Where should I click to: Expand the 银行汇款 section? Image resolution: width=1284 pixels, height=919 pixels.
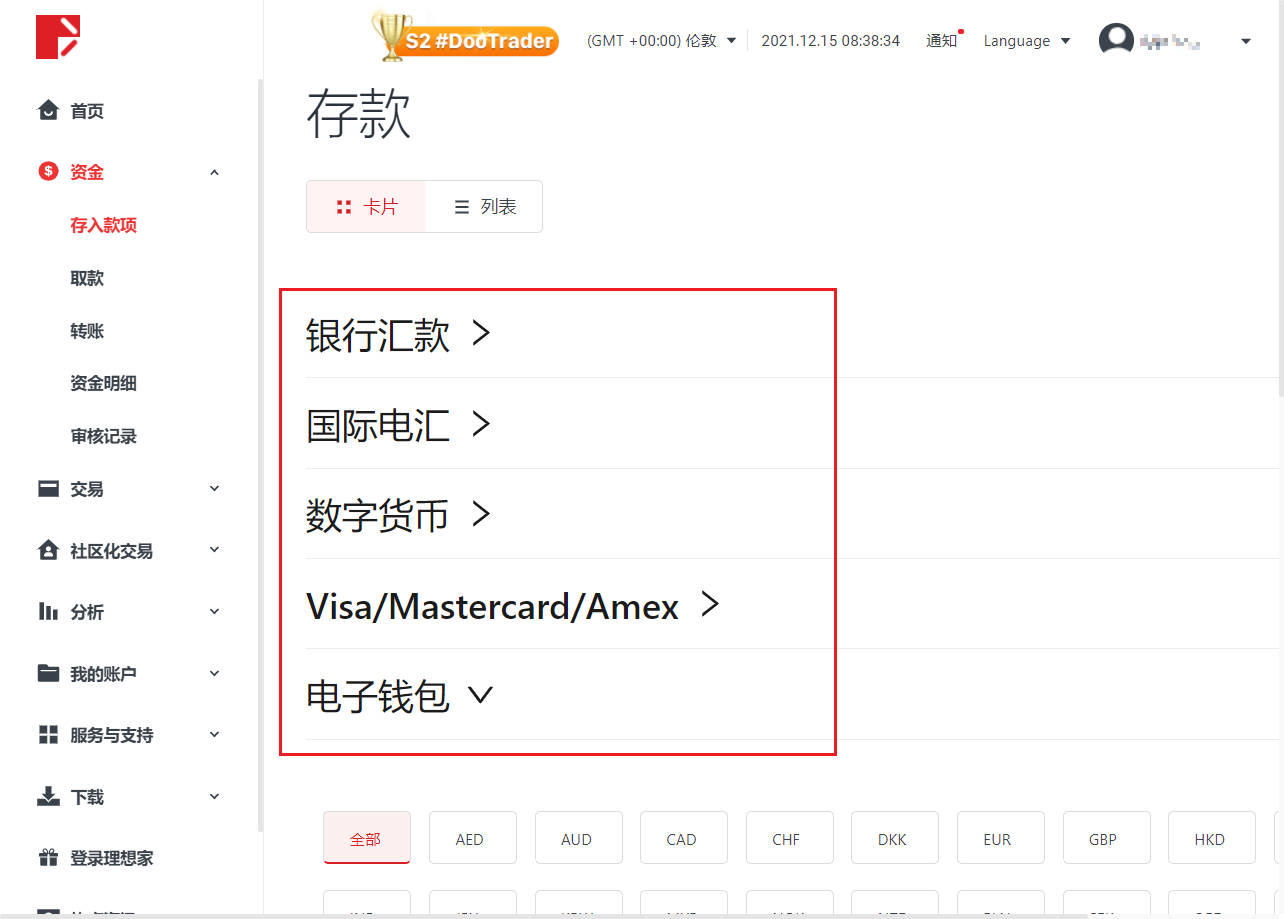[400, 335]
